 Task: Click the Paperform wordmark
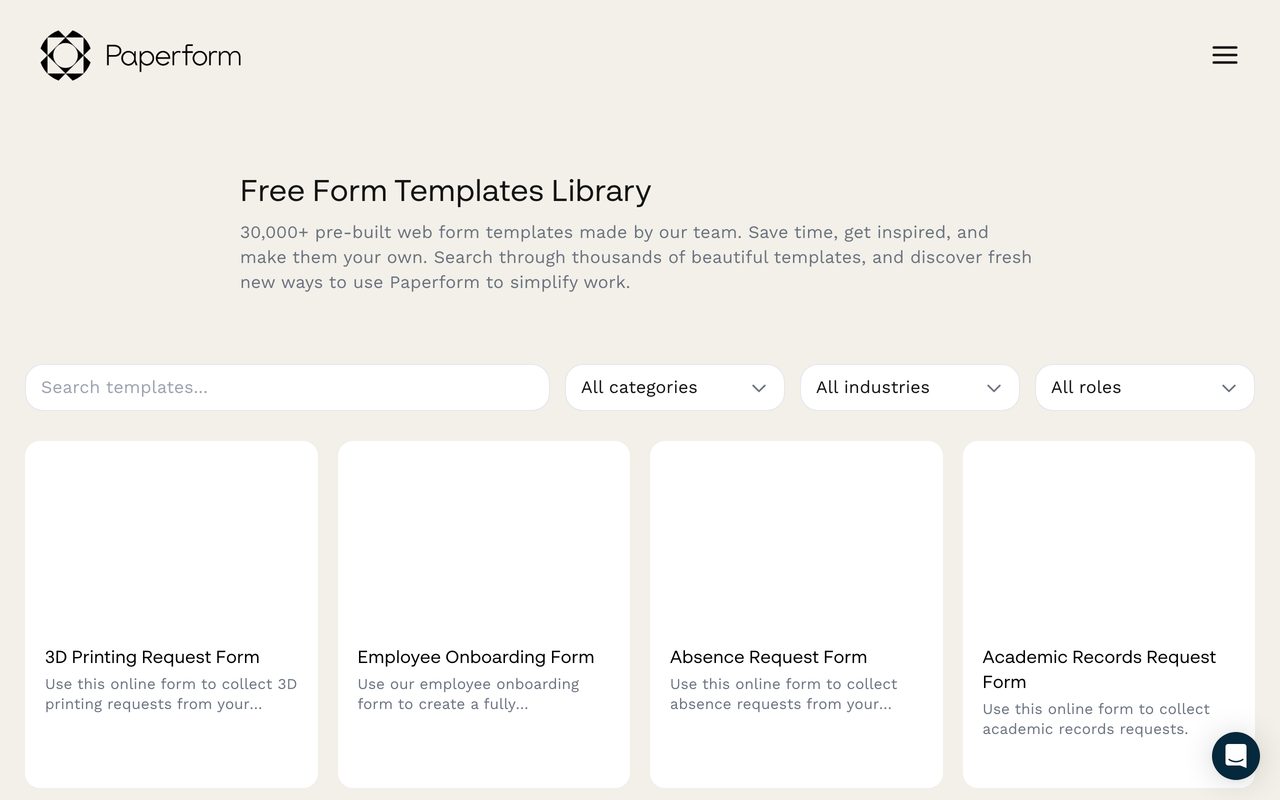[173, 56]
